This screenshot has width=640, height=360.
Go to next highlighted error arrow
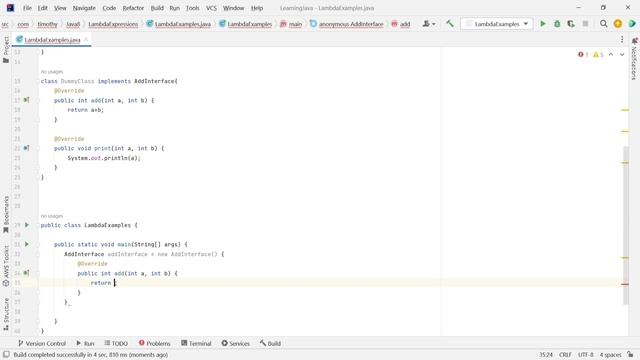622,54
